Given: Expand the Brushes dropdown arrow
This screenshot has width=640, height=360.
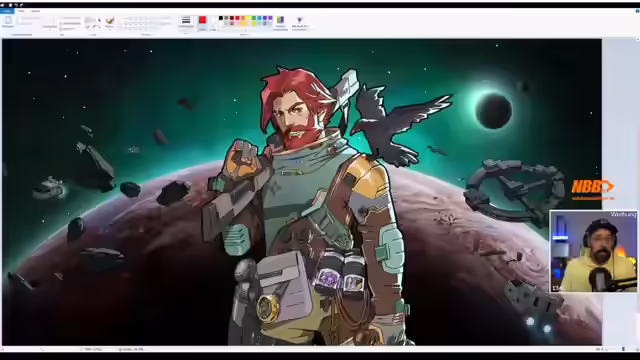Looking at the screenshot, I should pyautogui.click(x=109, y=29).
